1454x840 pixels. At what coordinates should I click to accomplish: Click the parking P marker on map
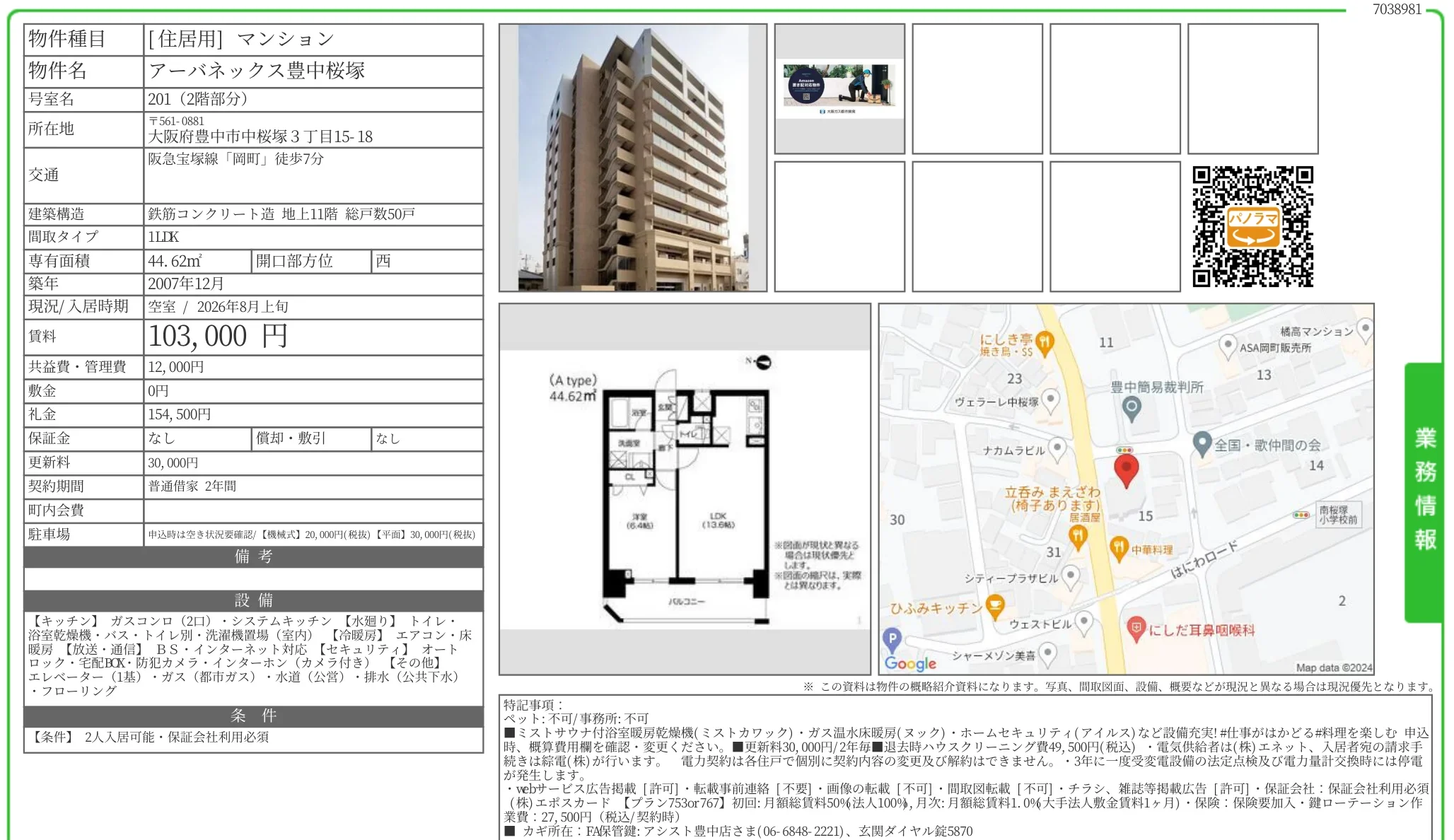pos(892,639)
